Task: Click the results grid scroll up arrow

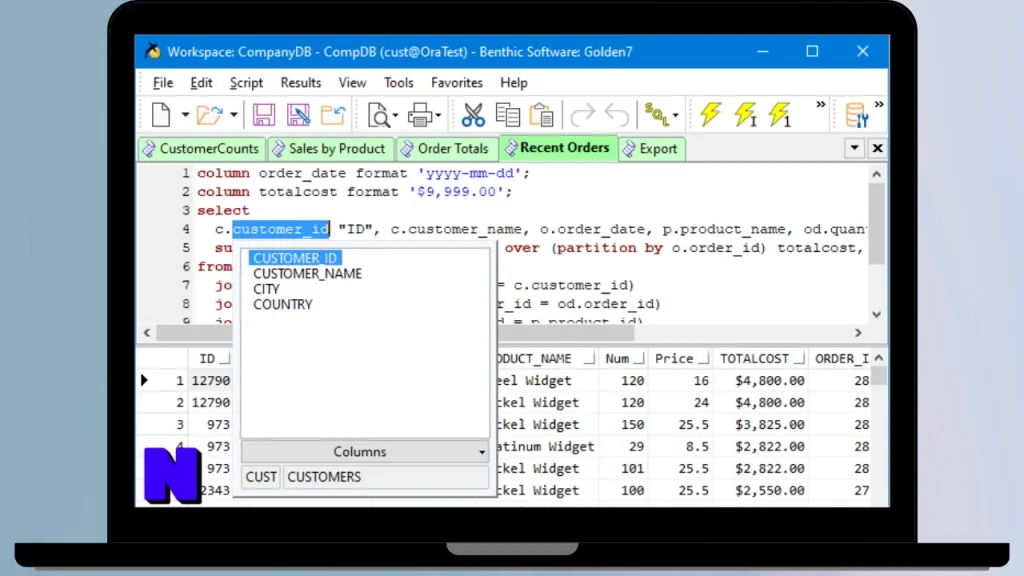Action: coord(879,358)
